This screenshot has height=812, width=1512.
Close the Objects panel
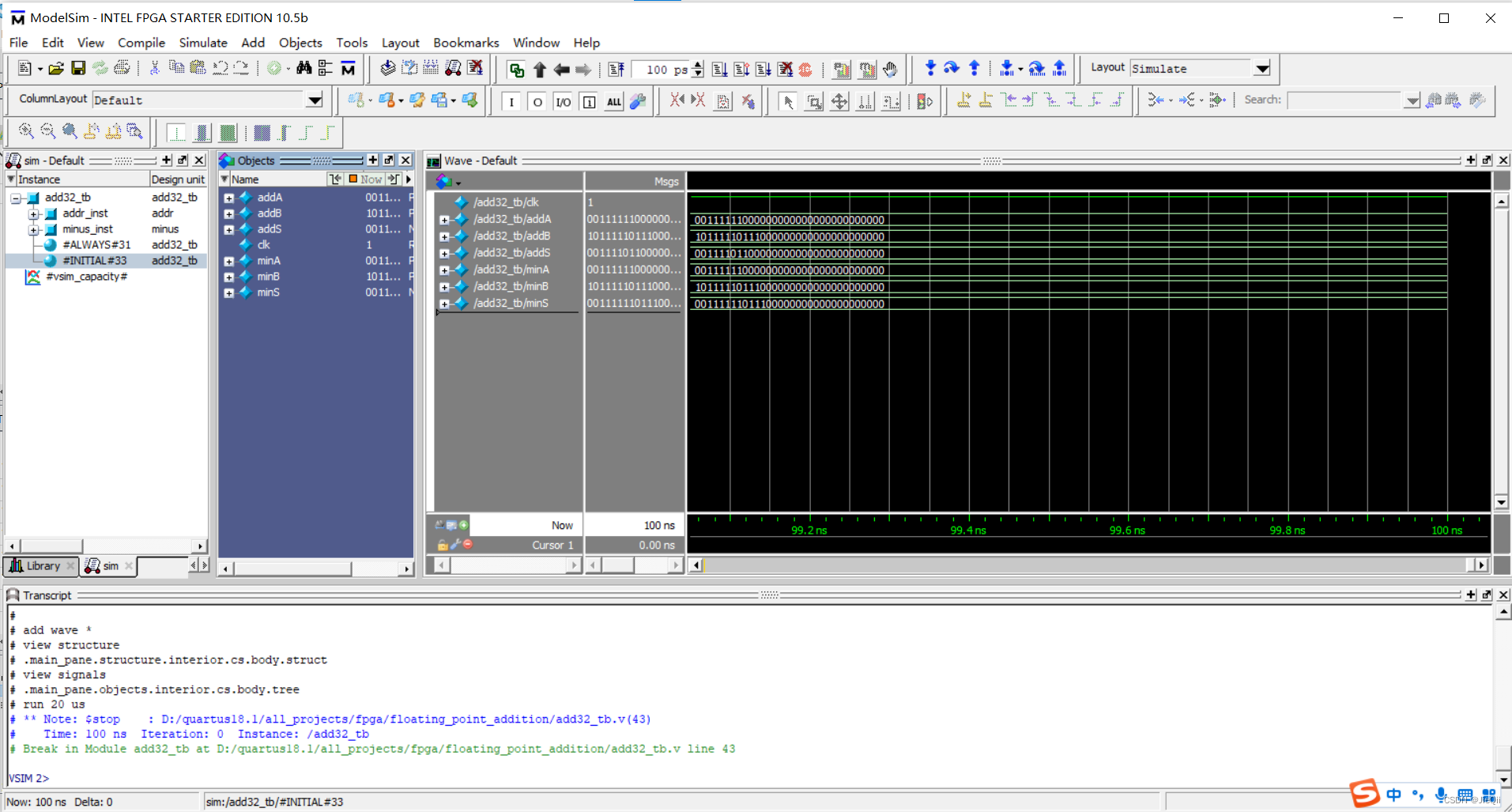pos(405,160)
